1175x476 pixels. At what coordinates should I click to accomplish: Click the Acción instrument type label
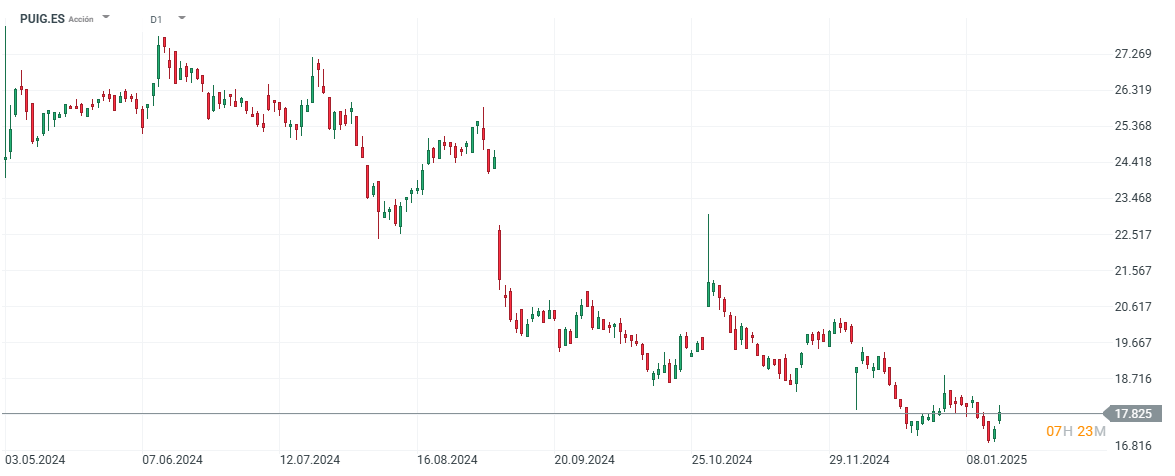(x=81, y=19)
